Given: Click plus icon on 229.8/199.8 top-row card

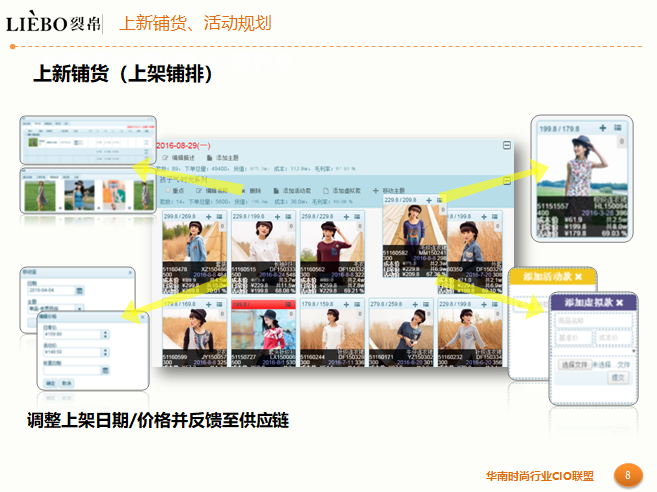Looking at the screenshot, I should [x=277, y=217].
